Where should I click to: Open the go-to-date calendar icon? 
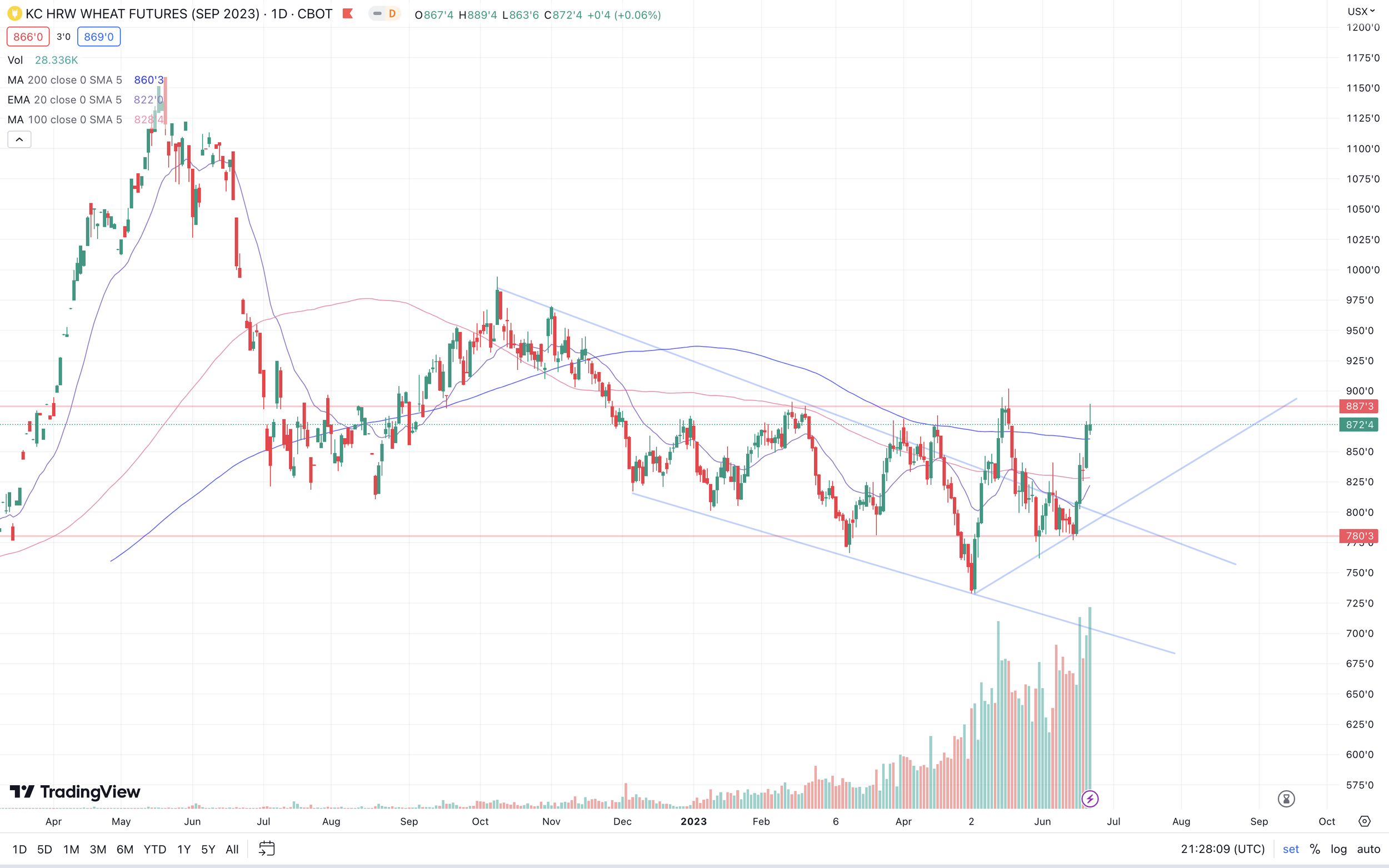point(267,849)
